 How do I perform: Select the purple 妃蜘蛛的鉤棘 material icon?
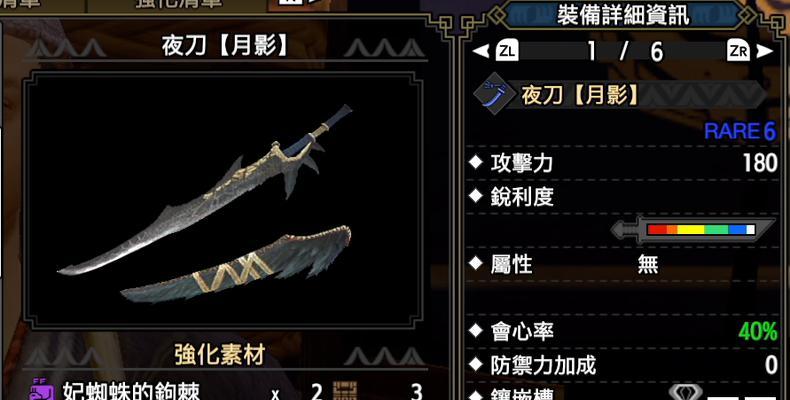[x=42, y=391]
